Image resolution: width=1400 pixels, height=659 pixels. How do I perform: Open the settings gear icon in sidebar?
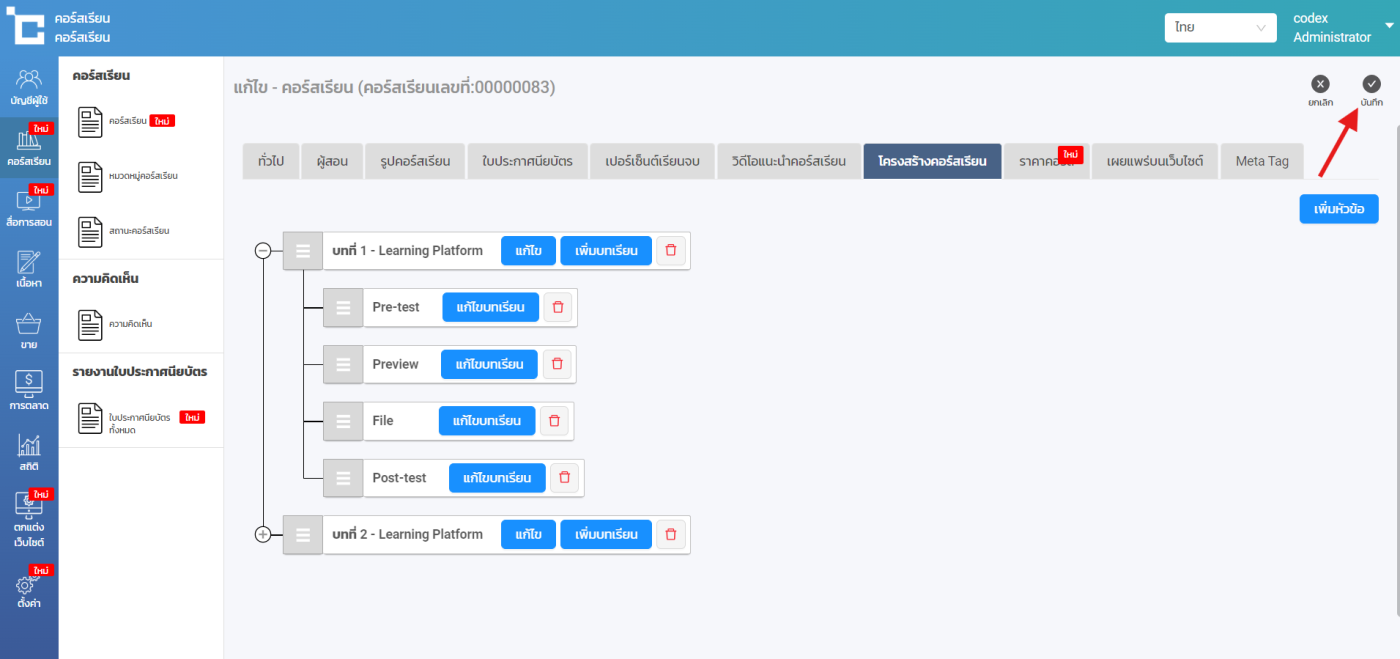[x=29, y=587]
